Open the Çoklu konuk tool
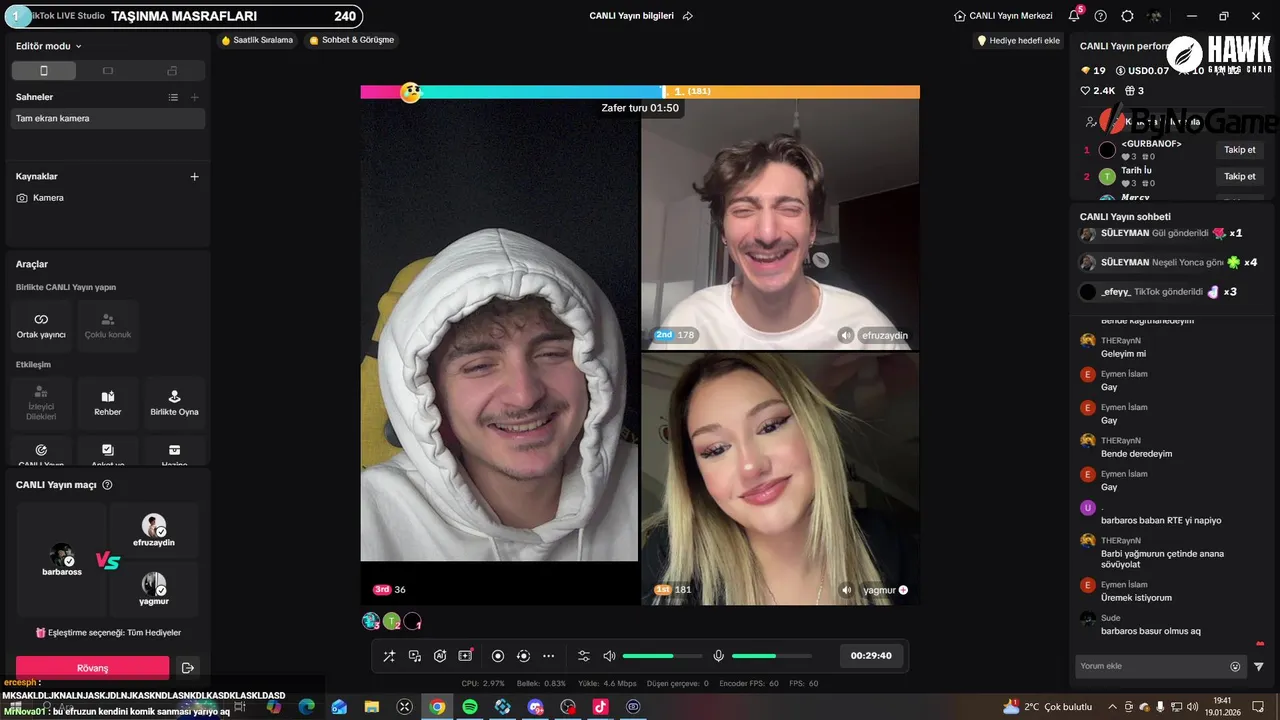Image resolution: width=1280 pixels, height=720 pixels. click(x=108, y=325)
